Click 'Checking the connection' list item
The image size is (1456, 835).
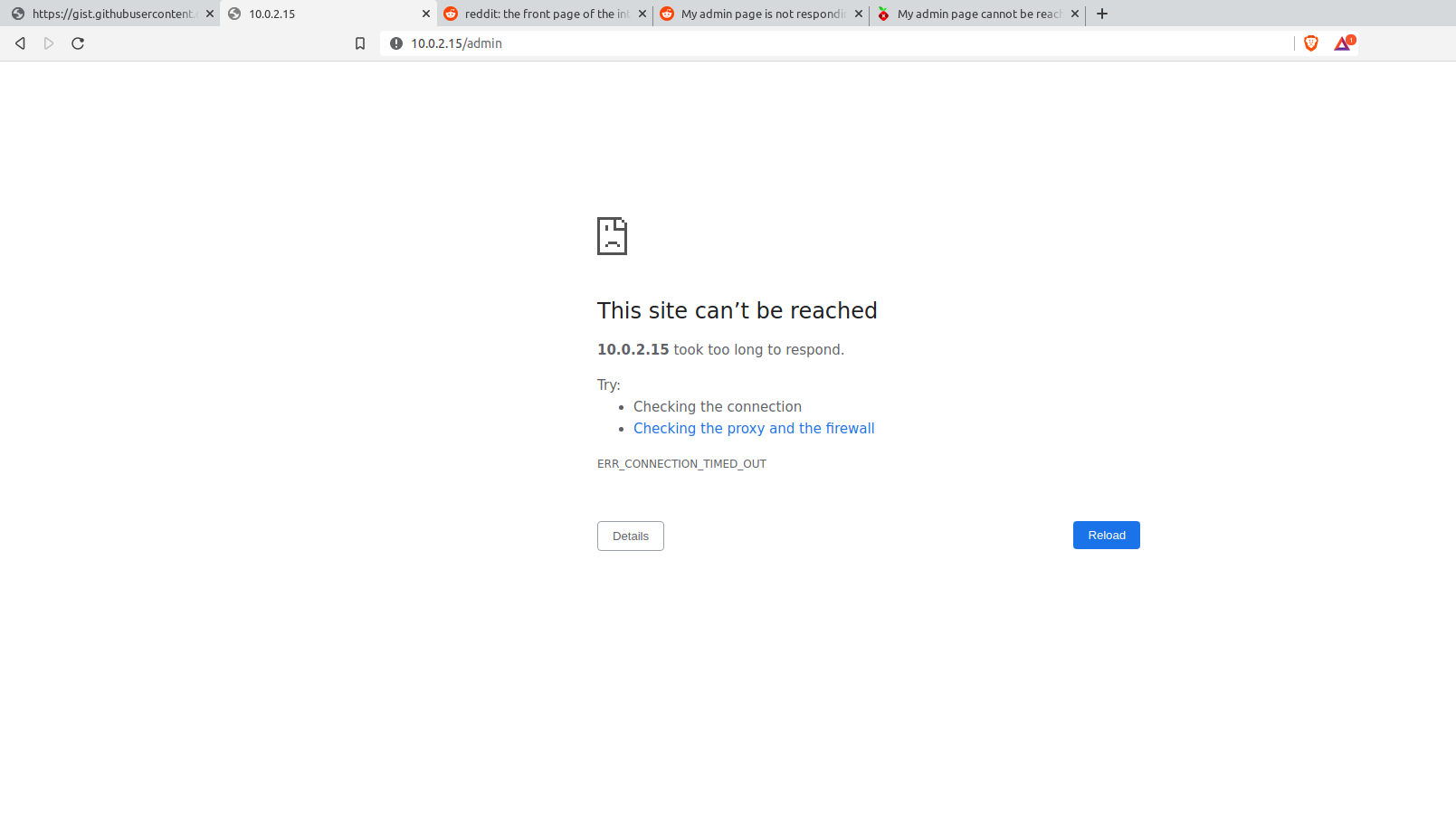718,407
